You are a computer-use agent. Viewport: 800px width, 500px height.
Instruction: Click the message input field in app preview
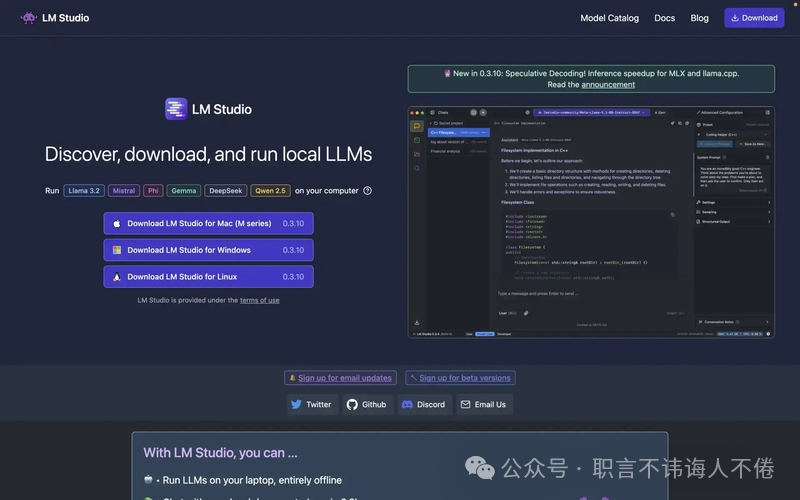(591, 293)
